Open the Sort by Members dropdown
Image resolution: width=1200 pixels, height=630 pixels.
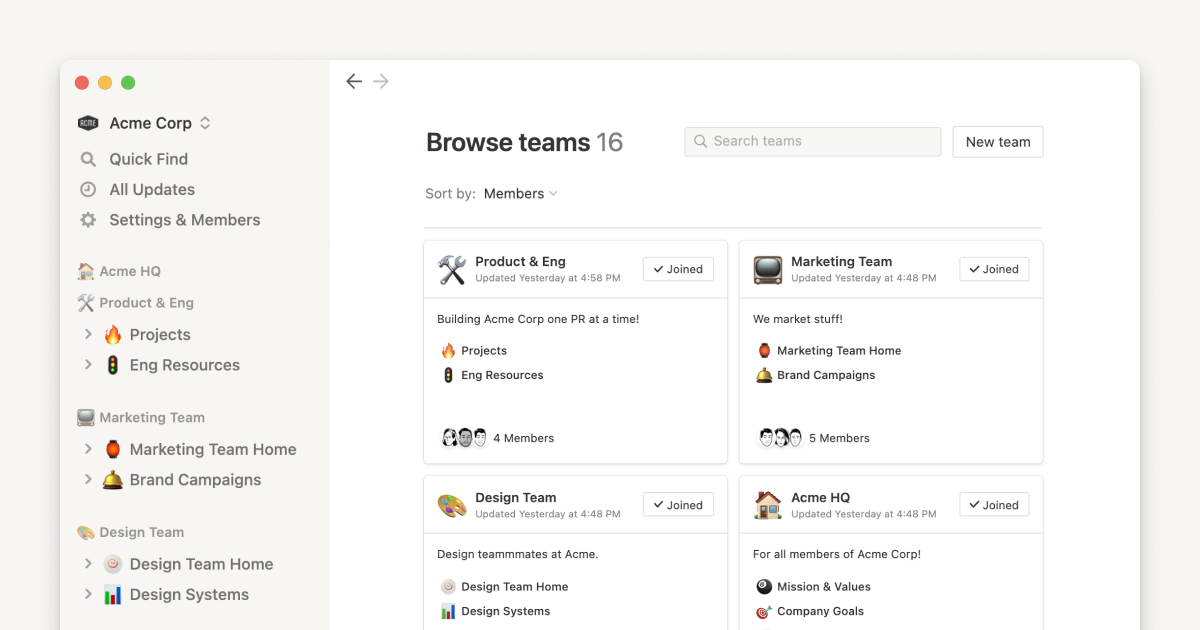click(x=520, y=194)
